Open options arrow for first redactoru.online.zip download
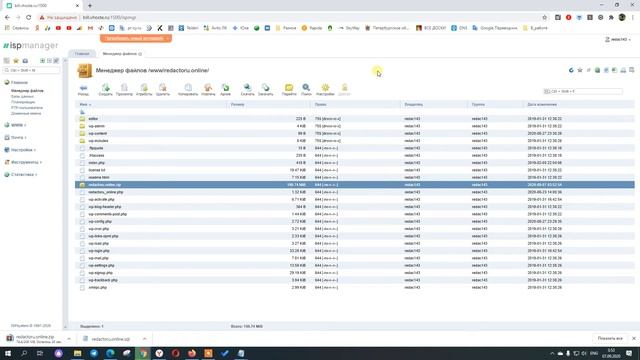Image resolution: width=640 pixels, height=360 pixels. tap(69, 339)
